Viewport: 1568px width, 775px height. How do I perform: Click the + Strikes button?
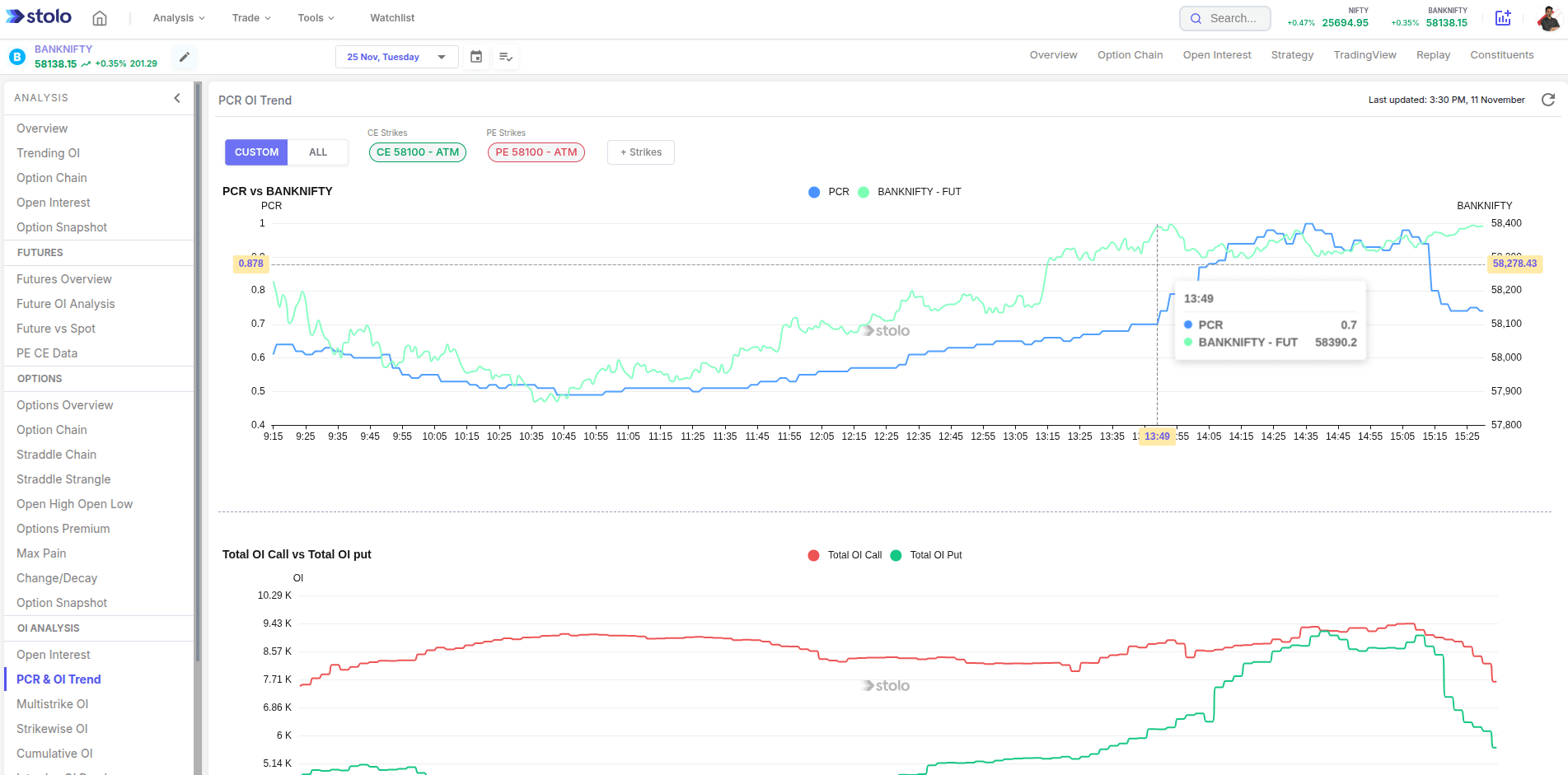click(640, 152)
